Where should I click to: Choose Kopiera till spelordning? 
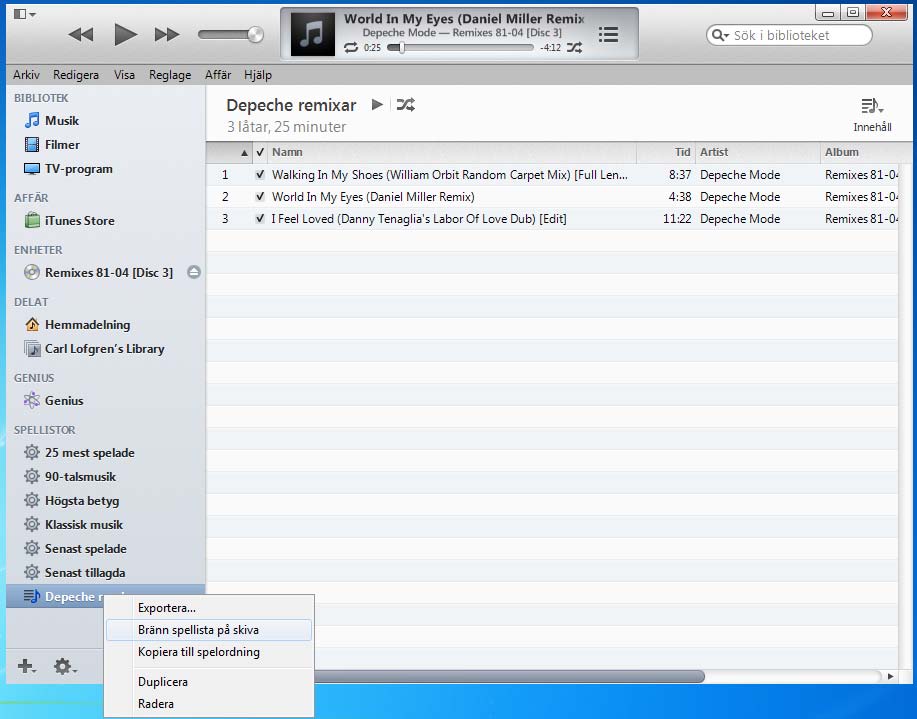click(209, 652)
